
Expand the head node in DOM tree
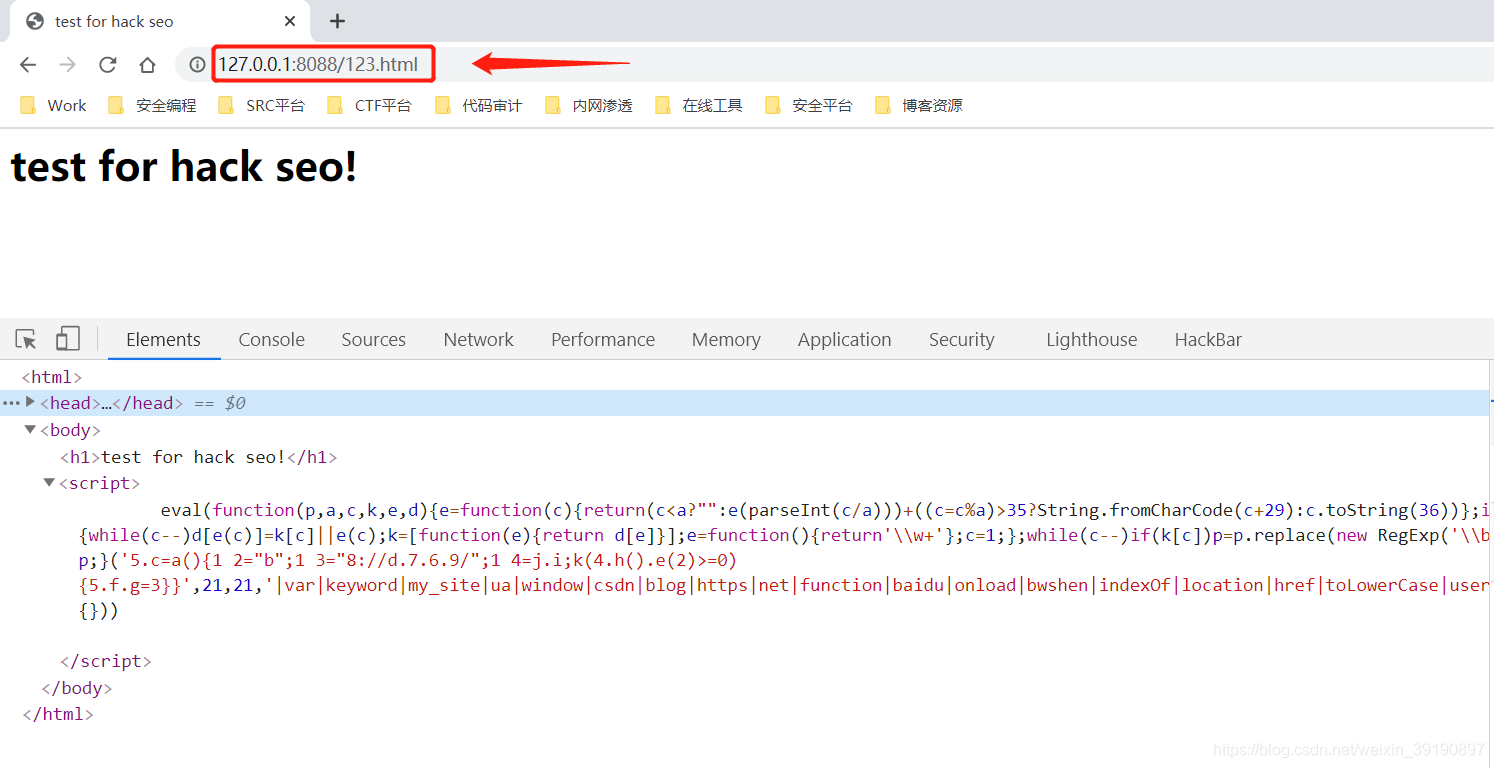pos(30,402)
